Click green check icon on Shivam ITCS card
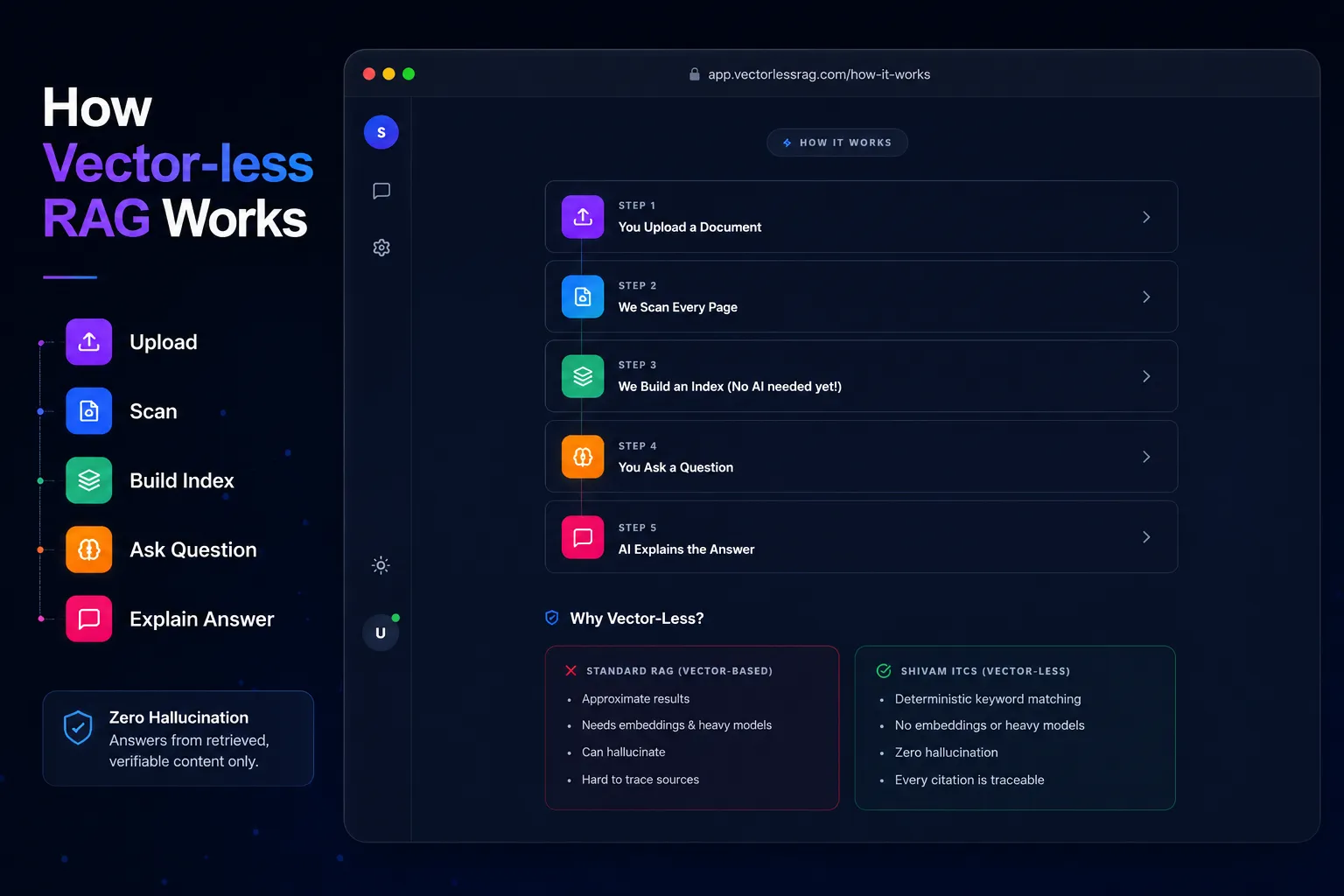1344x896 pixels. pyautogui.click(x=884, y=670)
